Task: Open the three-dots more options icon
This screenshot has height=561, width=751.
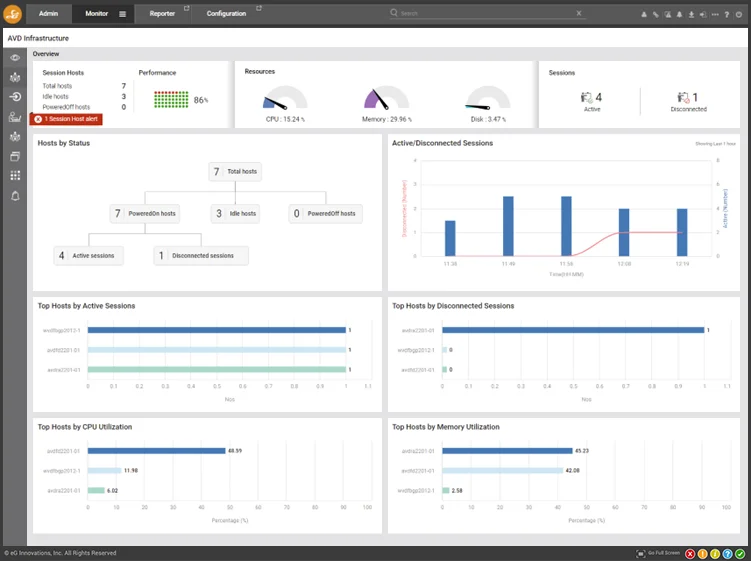Action: (715, 14)
